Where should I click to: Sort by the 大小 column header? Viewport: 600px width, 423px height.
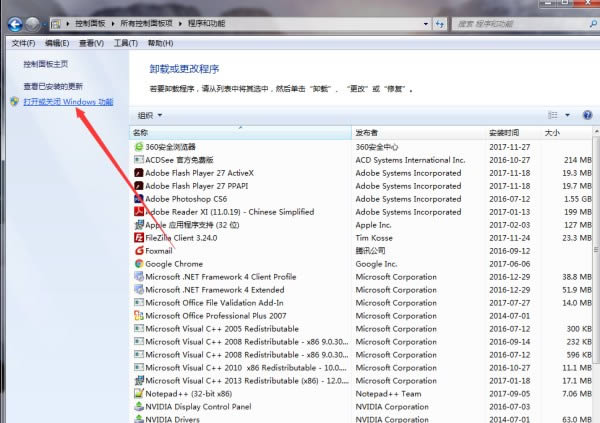567,133
